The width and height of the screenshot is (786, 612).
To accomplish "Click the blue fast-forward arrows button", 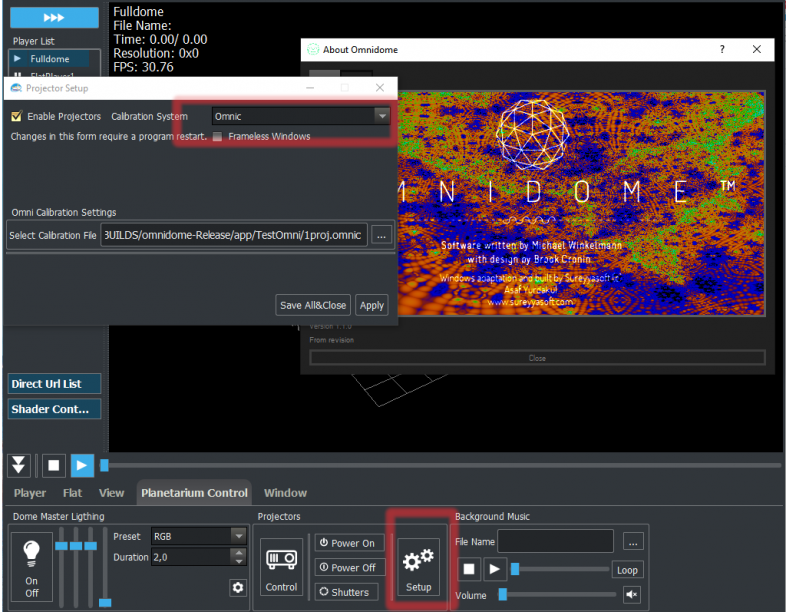I will tap(54, 18).
